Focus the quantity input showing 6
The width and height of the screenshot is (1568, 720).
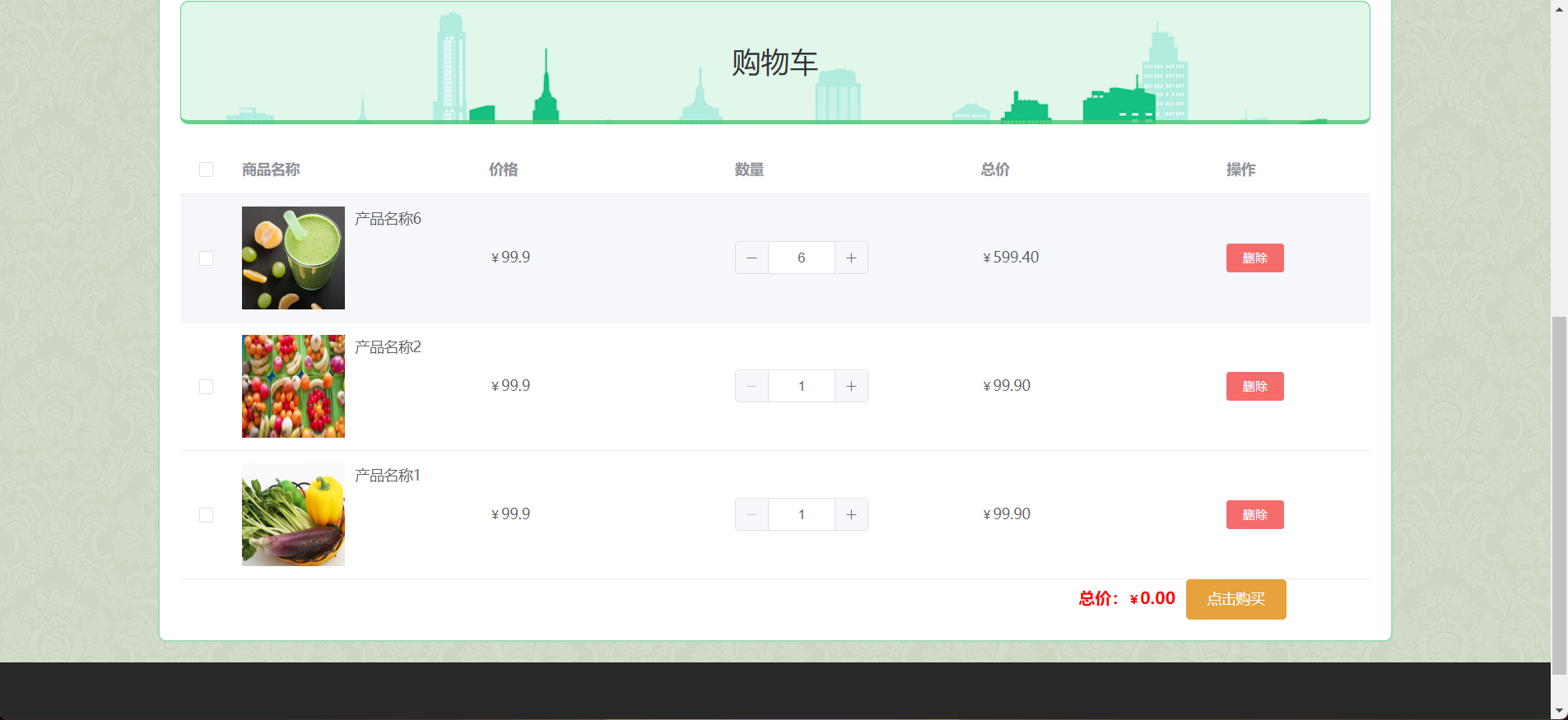[x=801, y=258]
